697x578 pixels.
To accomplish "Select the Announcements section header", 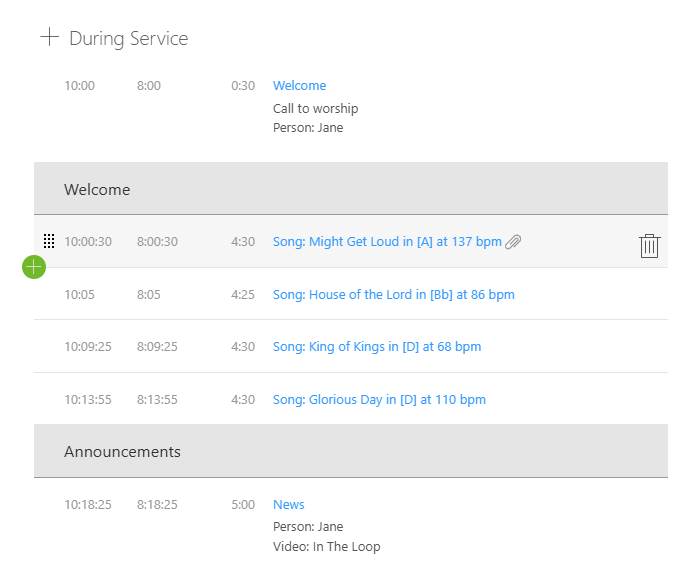I will 351,451.
